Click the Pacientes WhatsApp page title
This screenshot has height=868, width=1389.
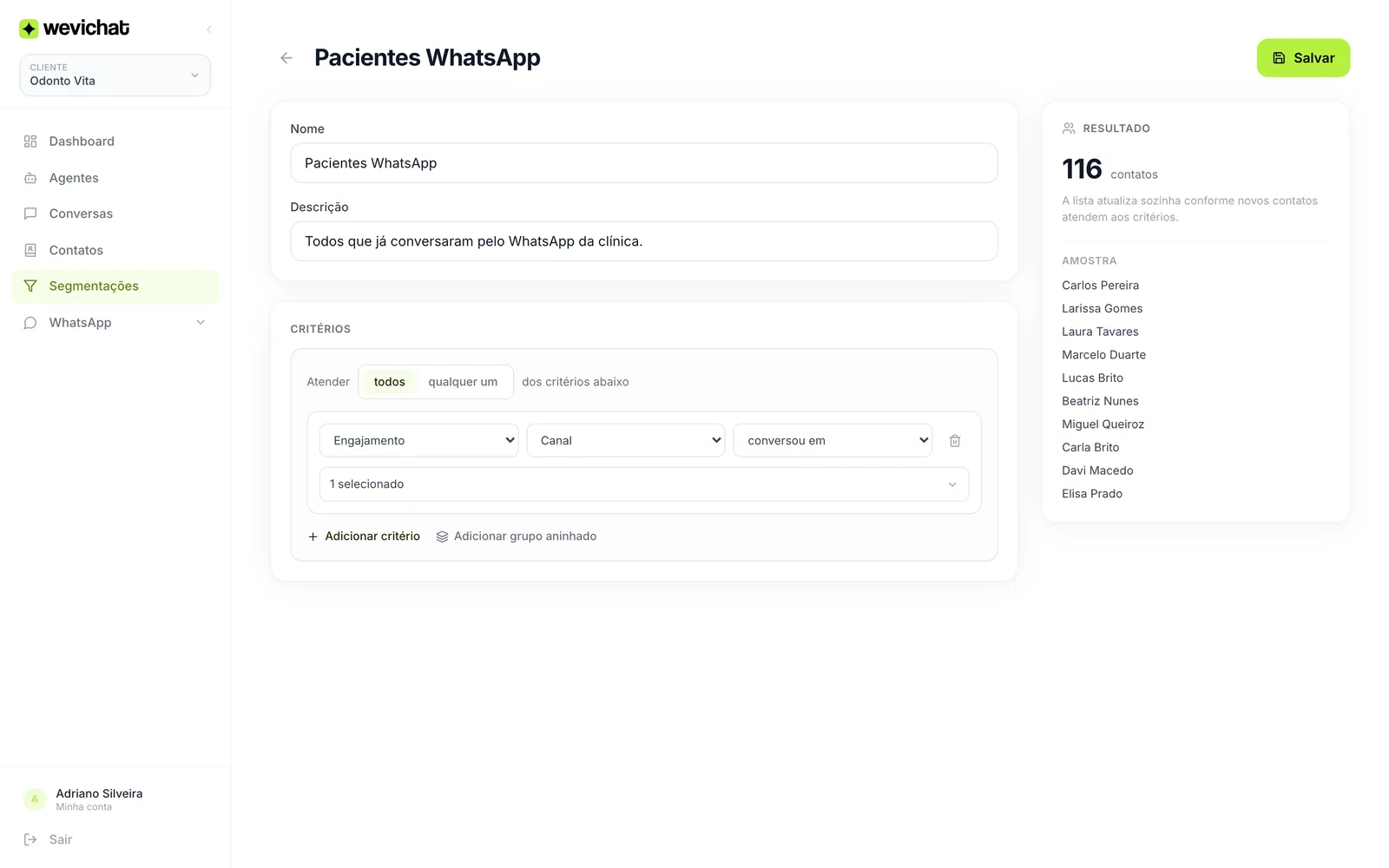click(427, 58)
